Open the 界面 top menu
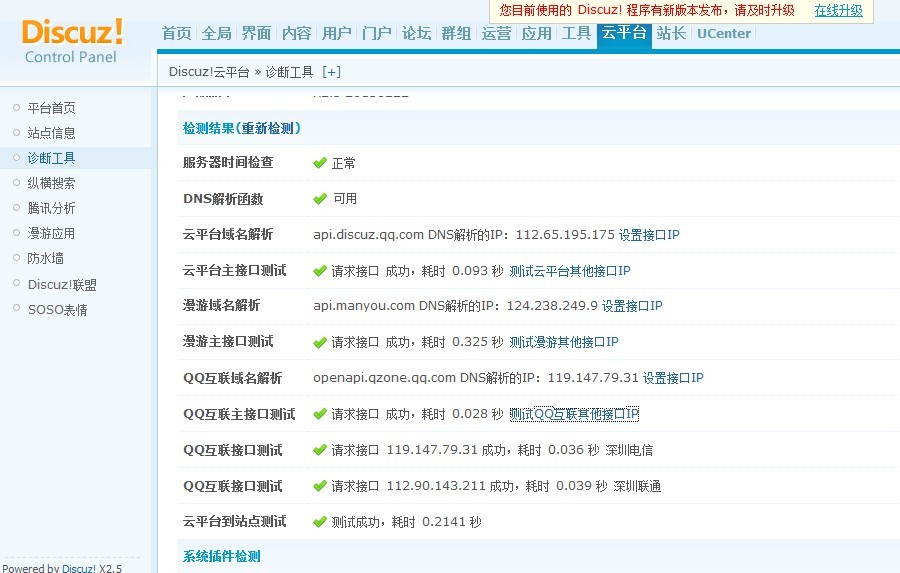 (256, 33)
